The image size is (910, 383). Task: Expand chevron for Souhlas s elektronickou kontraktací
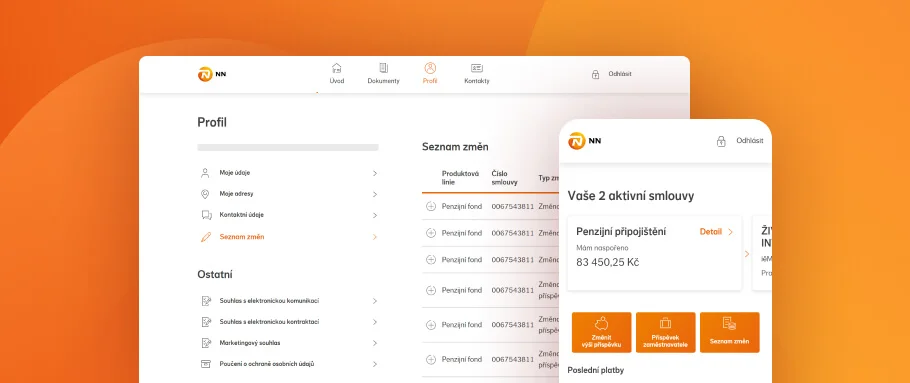[375, 322]
